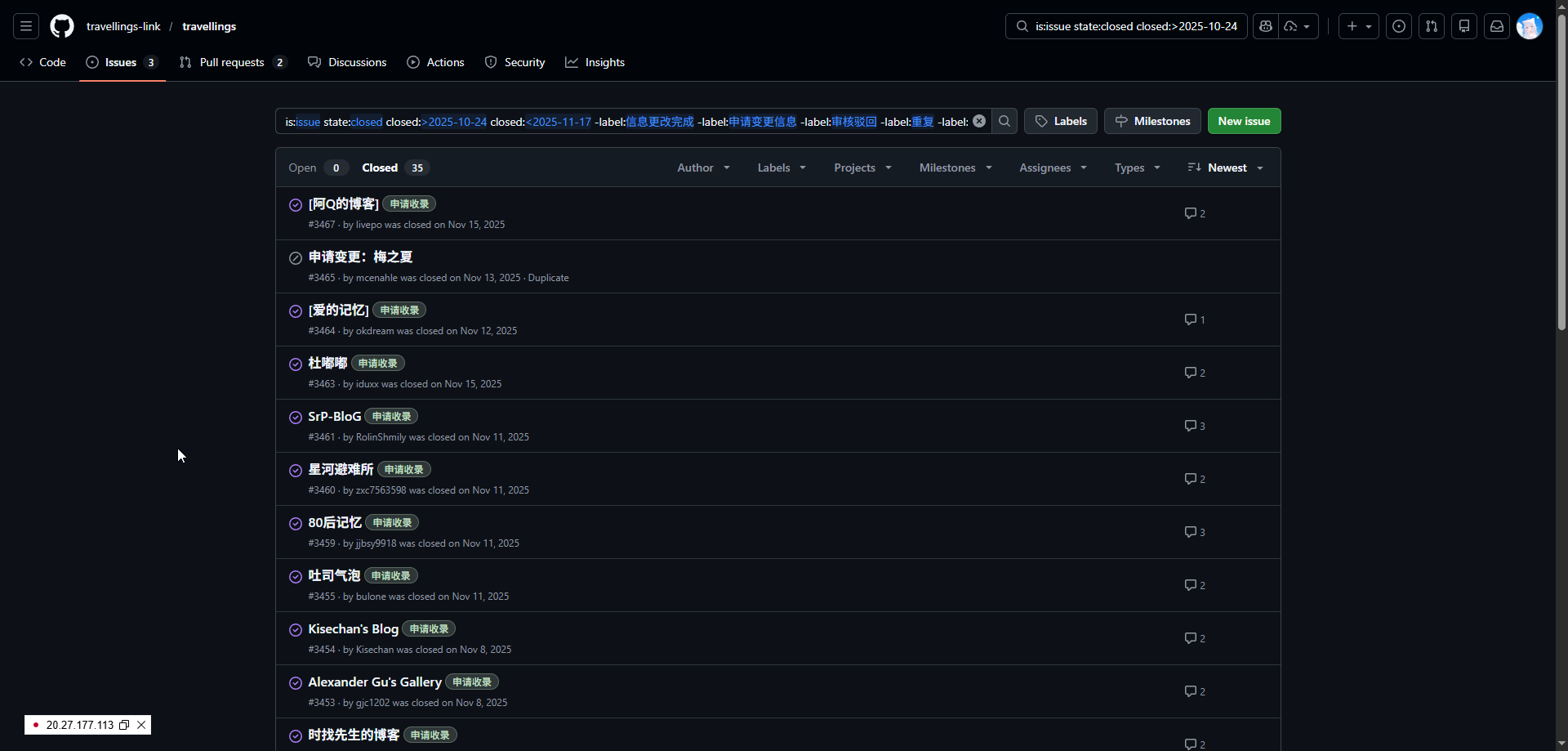This screenshot has width=1568, height=751.
Task: Open the Copilot chat icon
Action: [x=1266, y=26]
